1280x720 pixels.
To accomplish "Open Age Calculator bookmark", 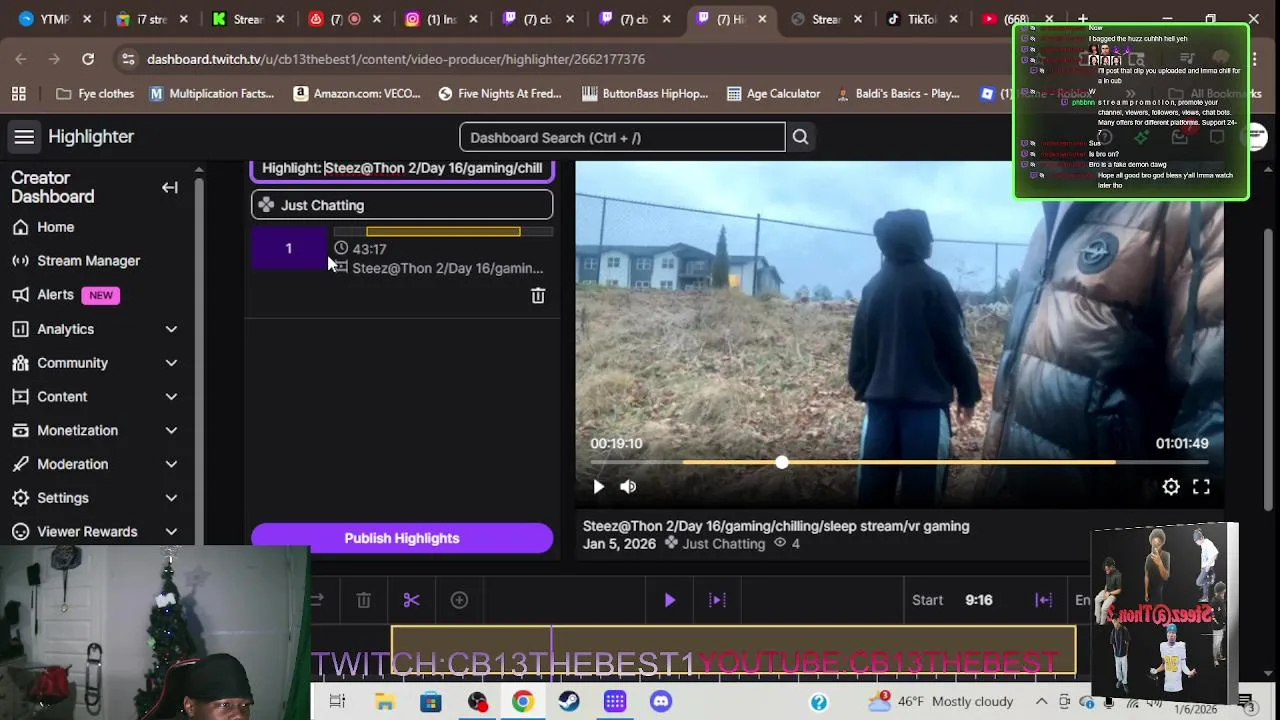I will point(773,94).
